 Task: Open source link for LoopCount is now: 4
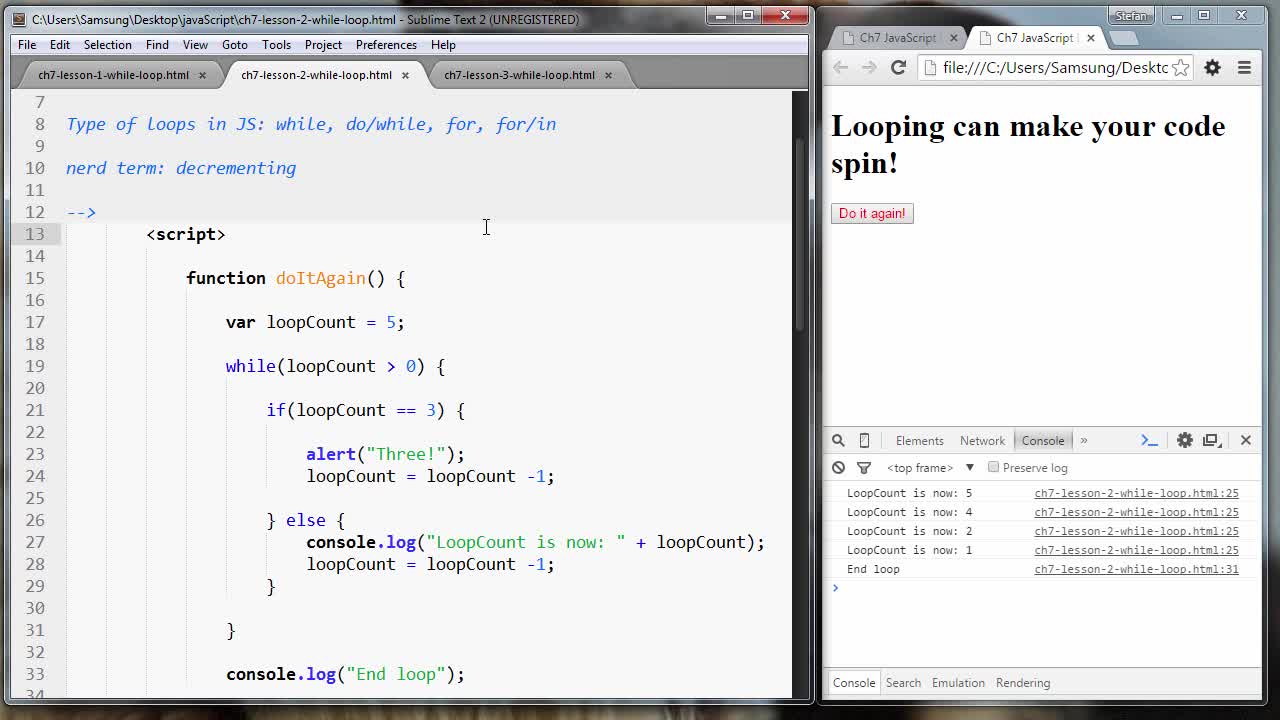tap(1136, 512)
